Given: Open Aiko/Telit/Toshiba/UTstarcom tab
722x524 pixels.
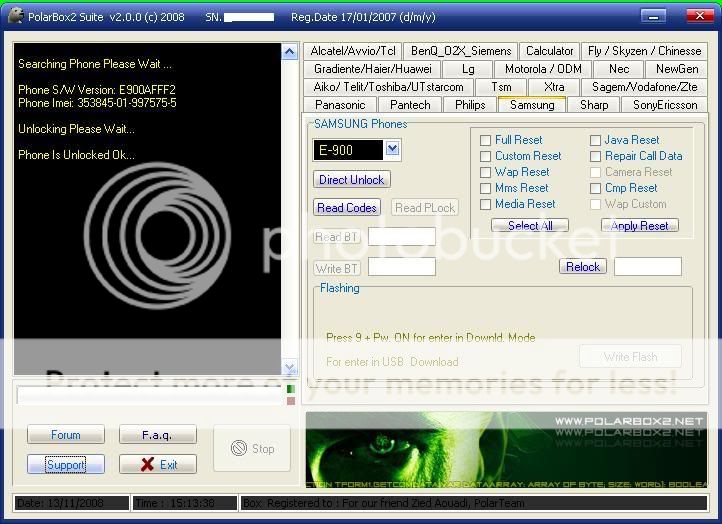Looking at the screenshot, I should tap(388, 87).
